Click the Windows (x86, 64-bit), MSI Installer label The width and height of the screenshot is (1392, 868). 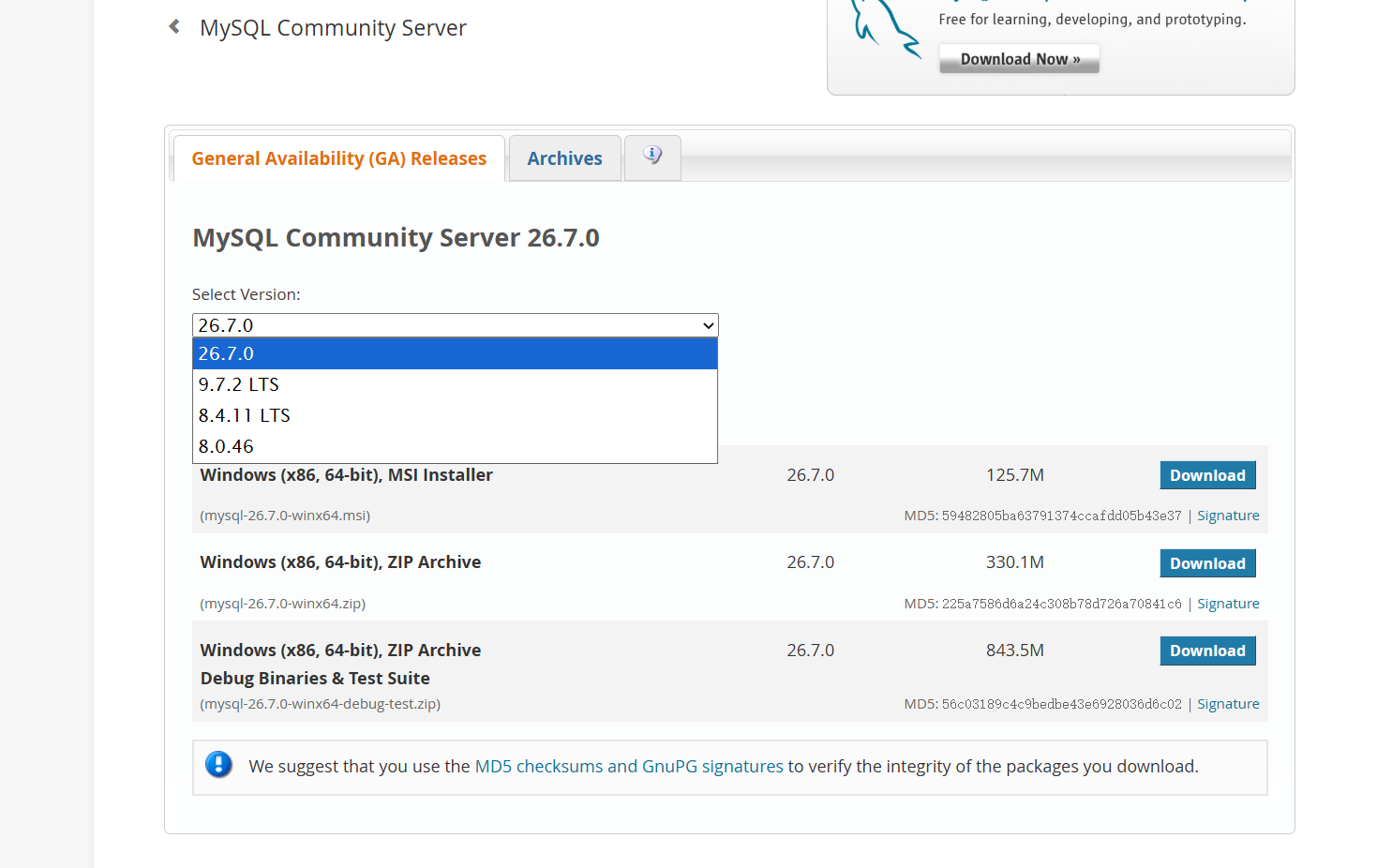click(346, 475)
